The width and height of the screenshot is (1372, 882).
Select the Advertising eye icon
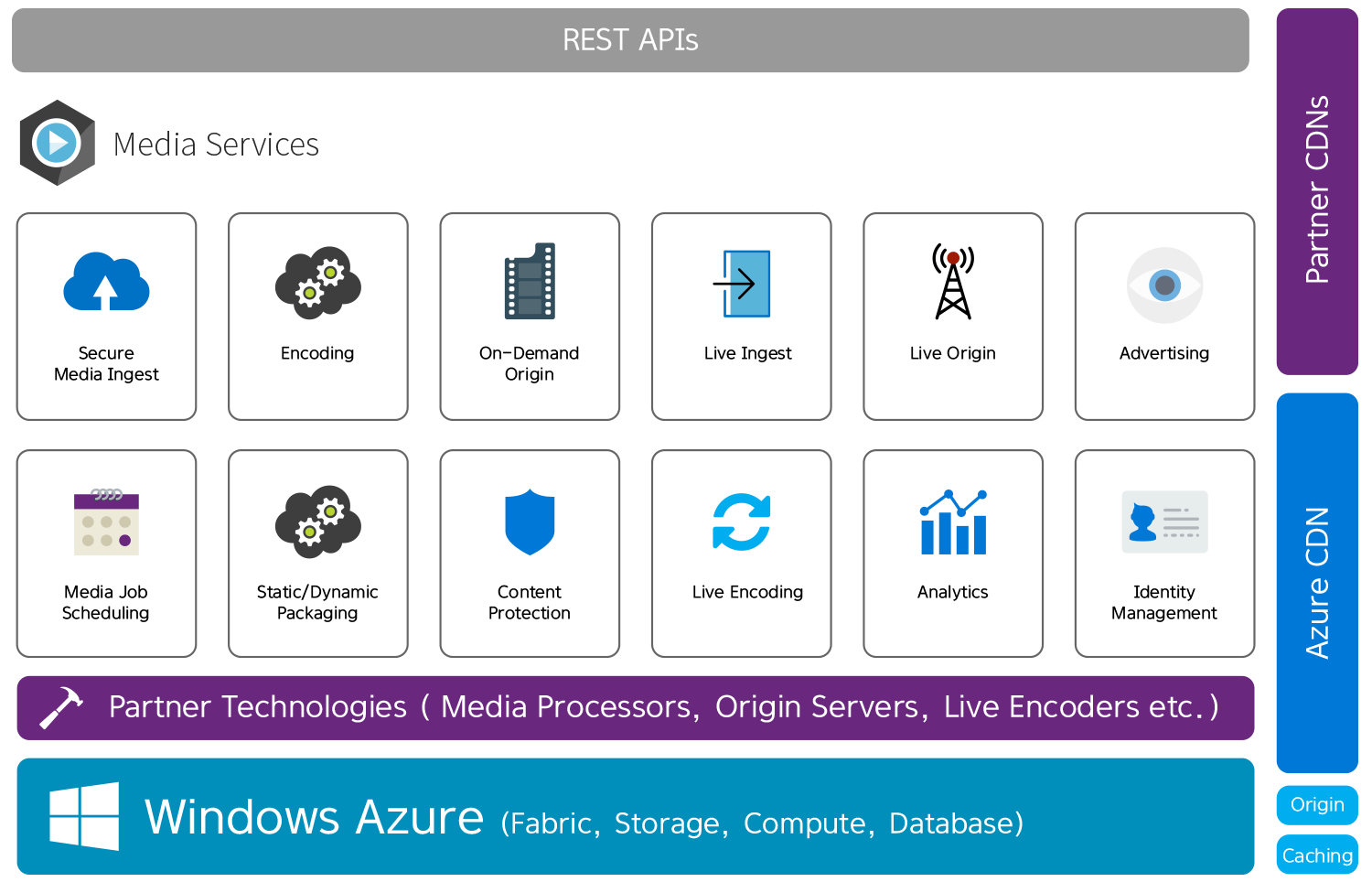click(x=1164, y=285)
